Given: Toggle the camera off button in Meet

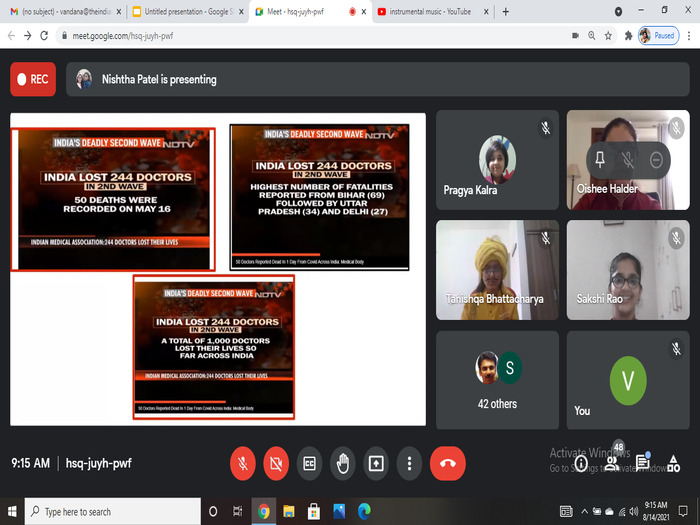Looking at the screenshot, I should pyautogui.click(x=276, y=463).
